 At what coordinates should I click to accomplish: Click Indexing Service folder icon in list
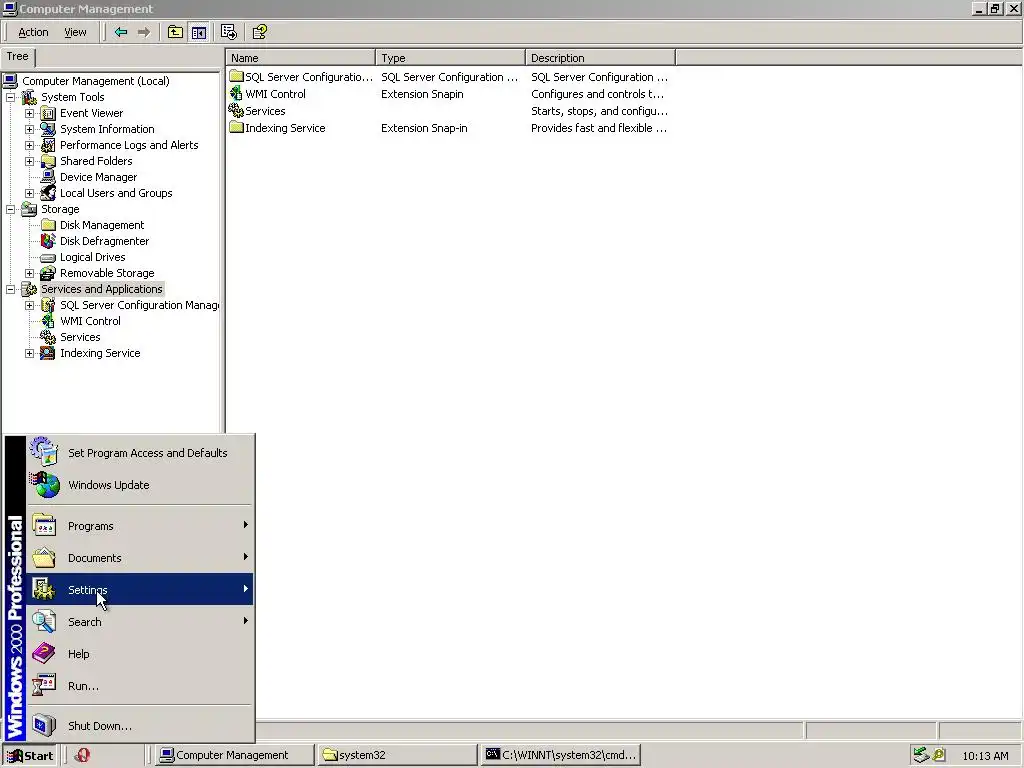pos(236,128)
